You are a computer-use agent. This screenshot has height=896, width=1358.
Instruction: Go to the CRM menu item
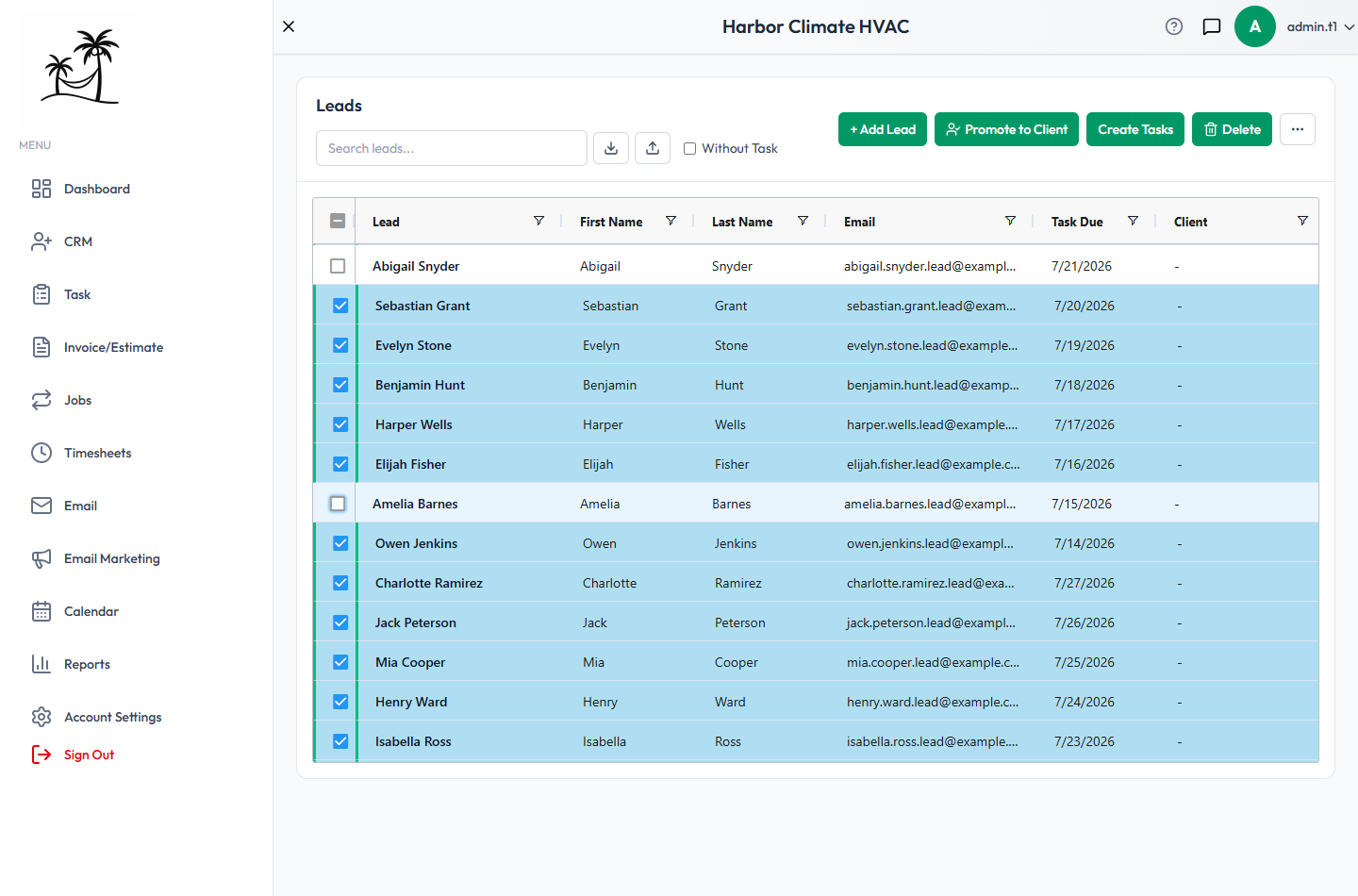(78, 241)
